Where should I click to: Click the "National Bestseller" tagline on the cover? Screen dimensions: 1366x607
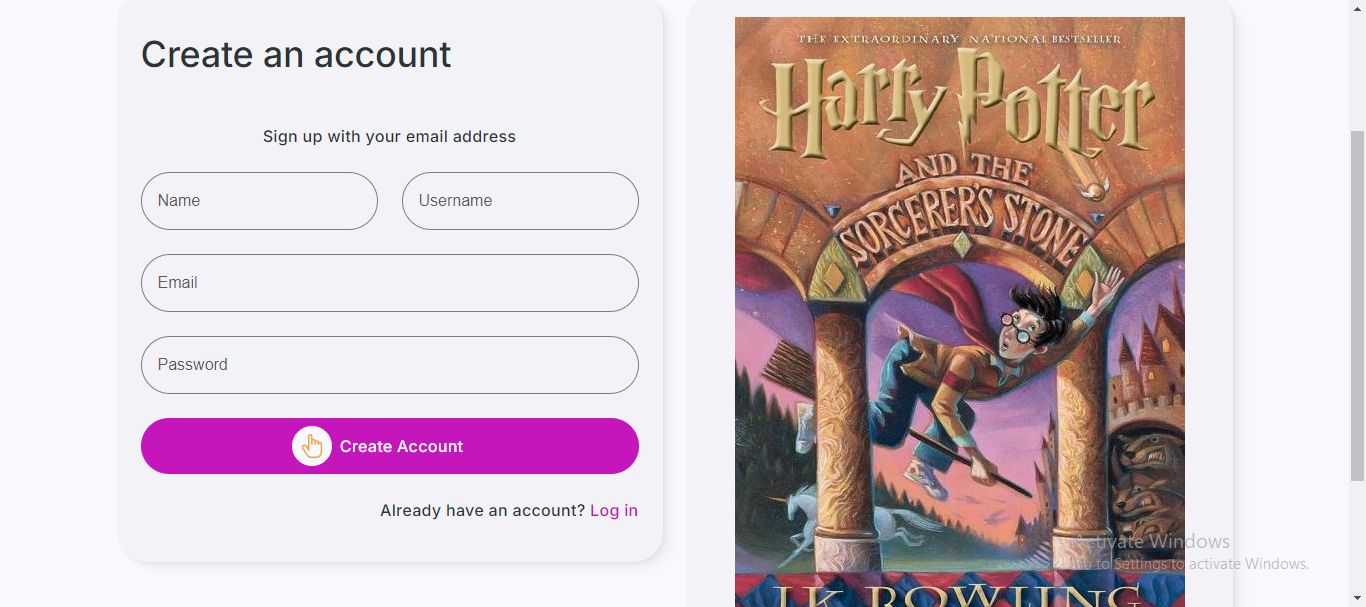(x=959, y=39)
